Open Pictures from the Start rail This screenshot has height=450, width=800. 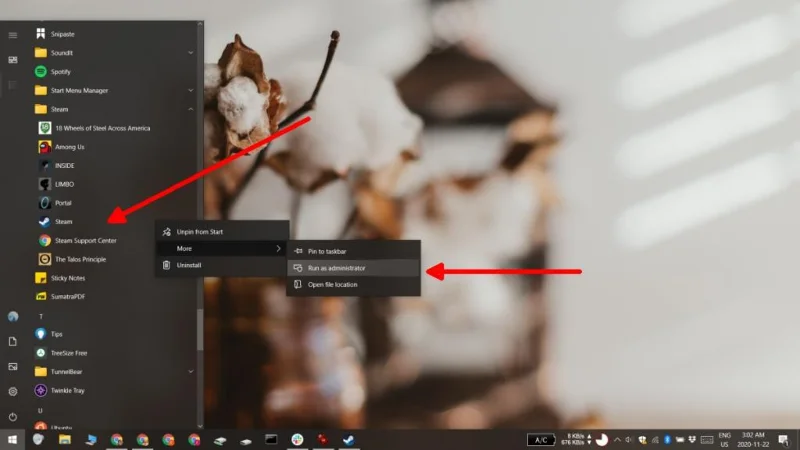[x=13, y=366]
